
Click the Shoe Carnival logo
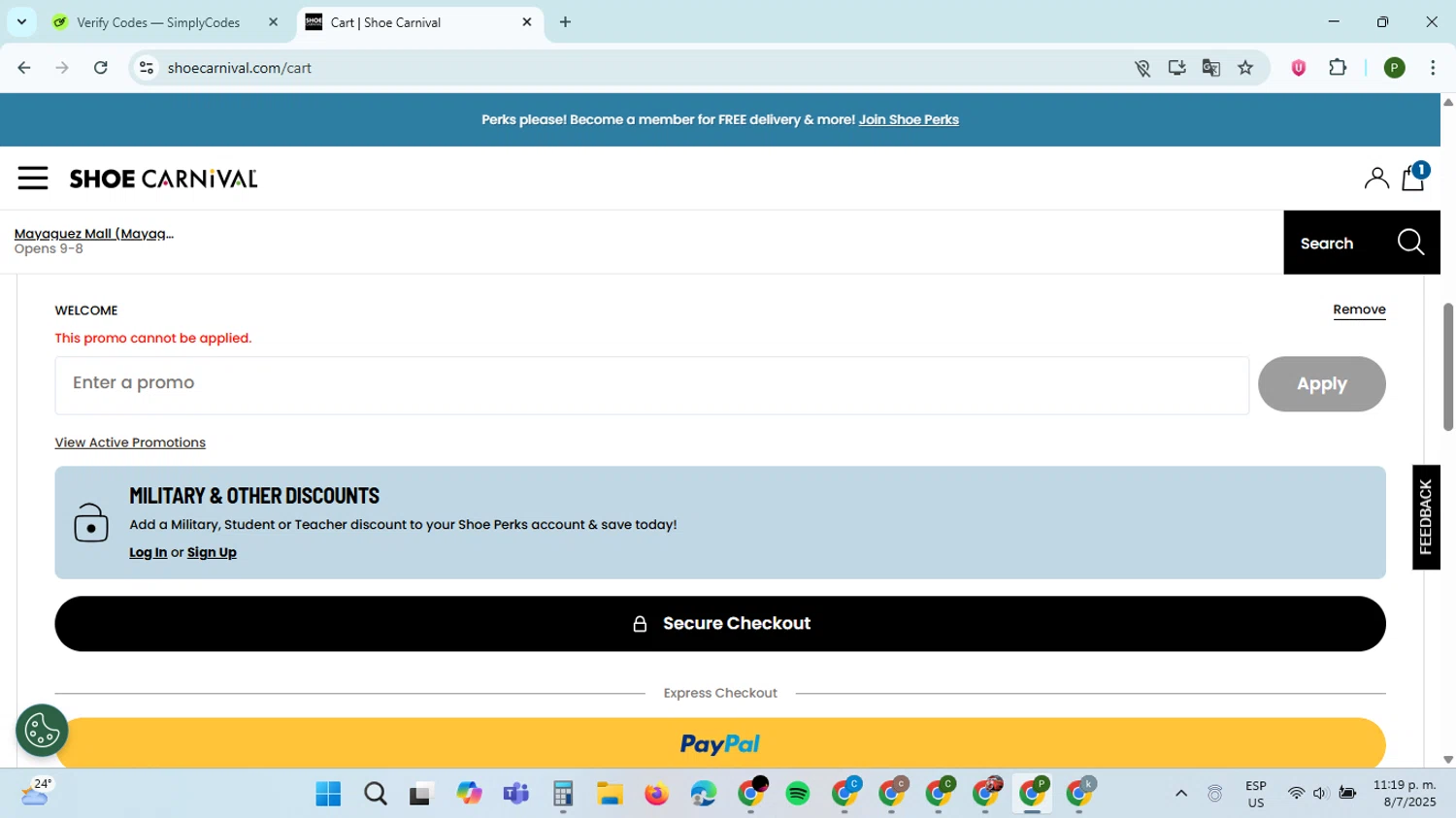(163, 179)
